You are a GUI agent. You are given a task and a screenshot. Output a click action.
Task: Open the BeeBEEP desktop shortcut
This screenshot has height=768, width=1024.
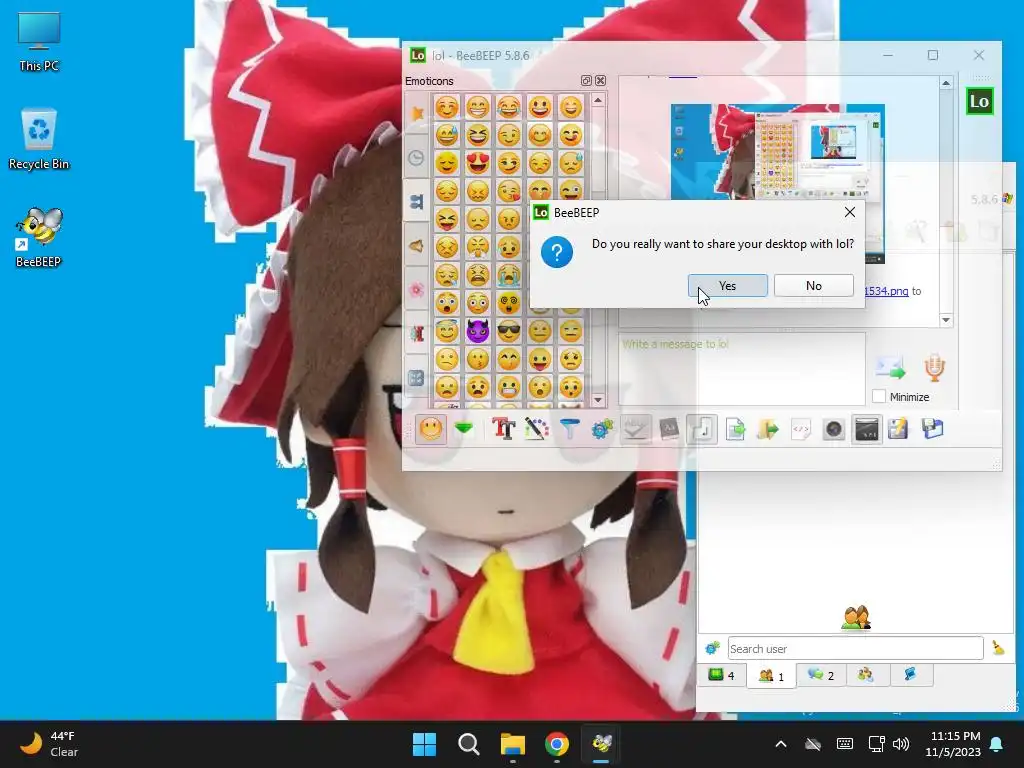(x=39, y=237)
